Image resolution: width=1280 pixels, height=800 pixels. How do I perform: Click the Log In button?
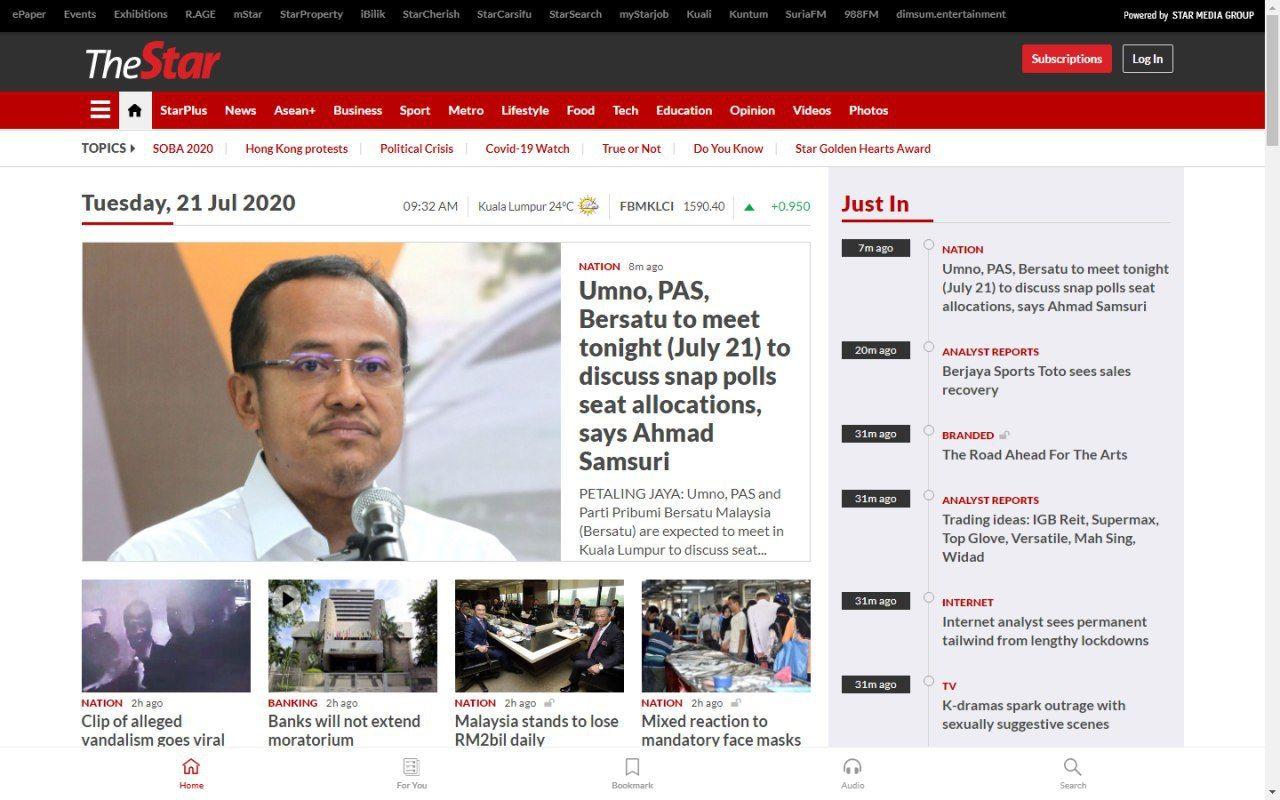click(1147, 59)
